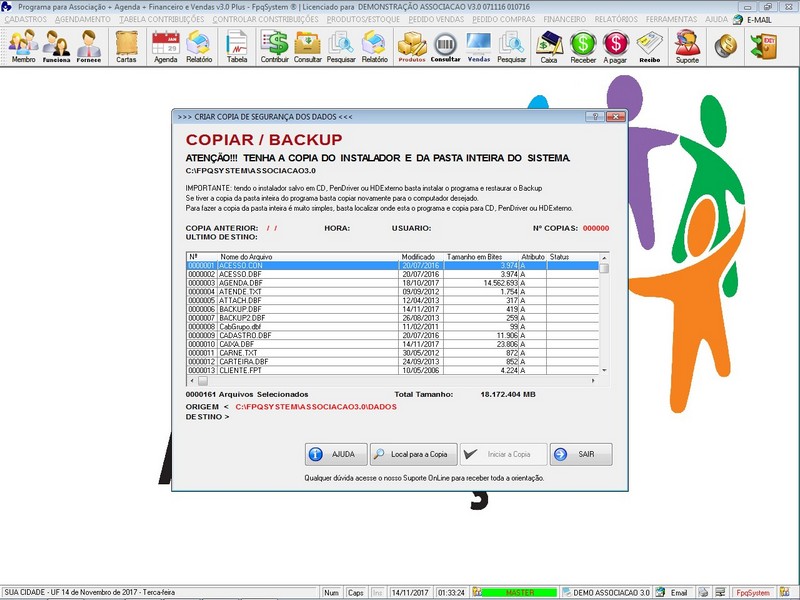This screenshot has height=600, width=800.
Task: Select the CabGrupo.dbf file row
Action: coord(392,326)
